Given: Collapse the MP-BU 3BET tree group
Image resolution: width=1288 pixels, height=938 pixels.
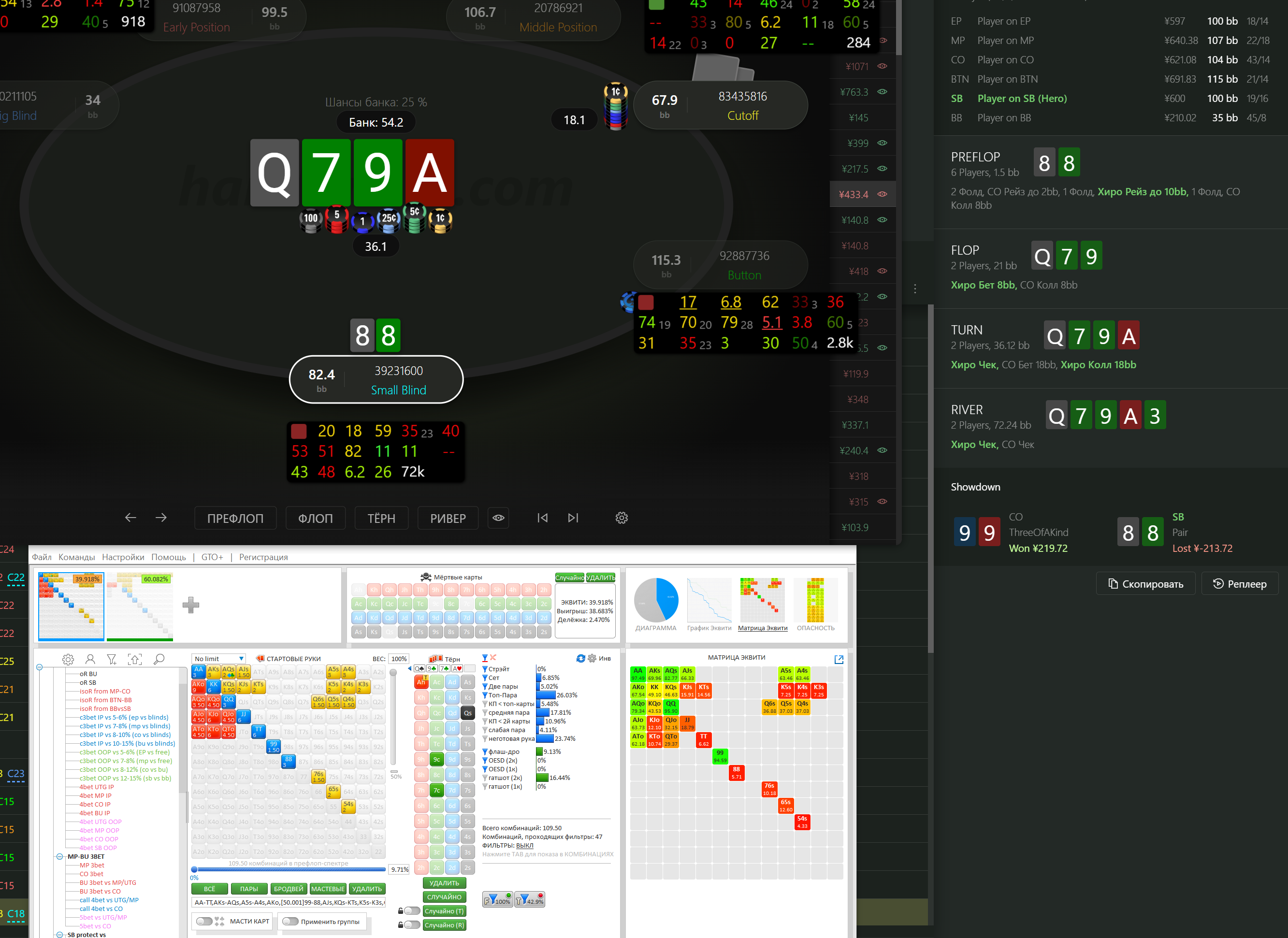Looking at the screenshot, I should (x=59, y=857).
